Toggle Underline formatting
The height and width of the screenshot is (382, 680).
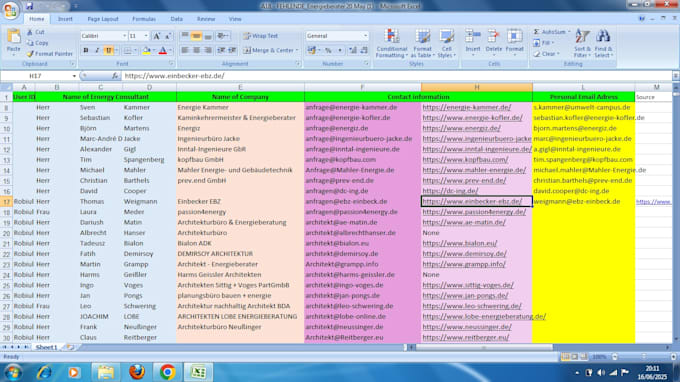pyautogui.click(x=108, y=50)
